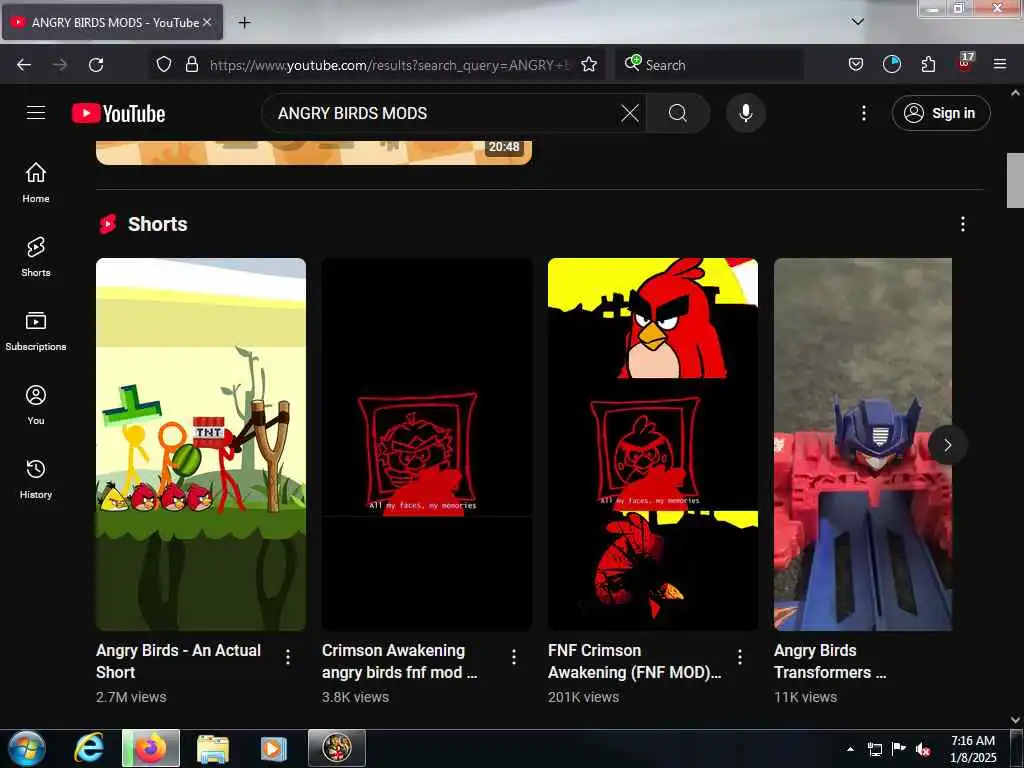Click the YouTube logo

119,113
